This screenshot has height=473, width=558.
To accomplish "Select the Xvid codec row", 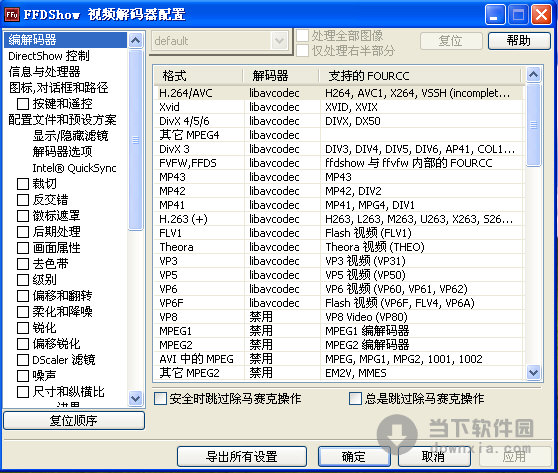I will coord(339,107).
